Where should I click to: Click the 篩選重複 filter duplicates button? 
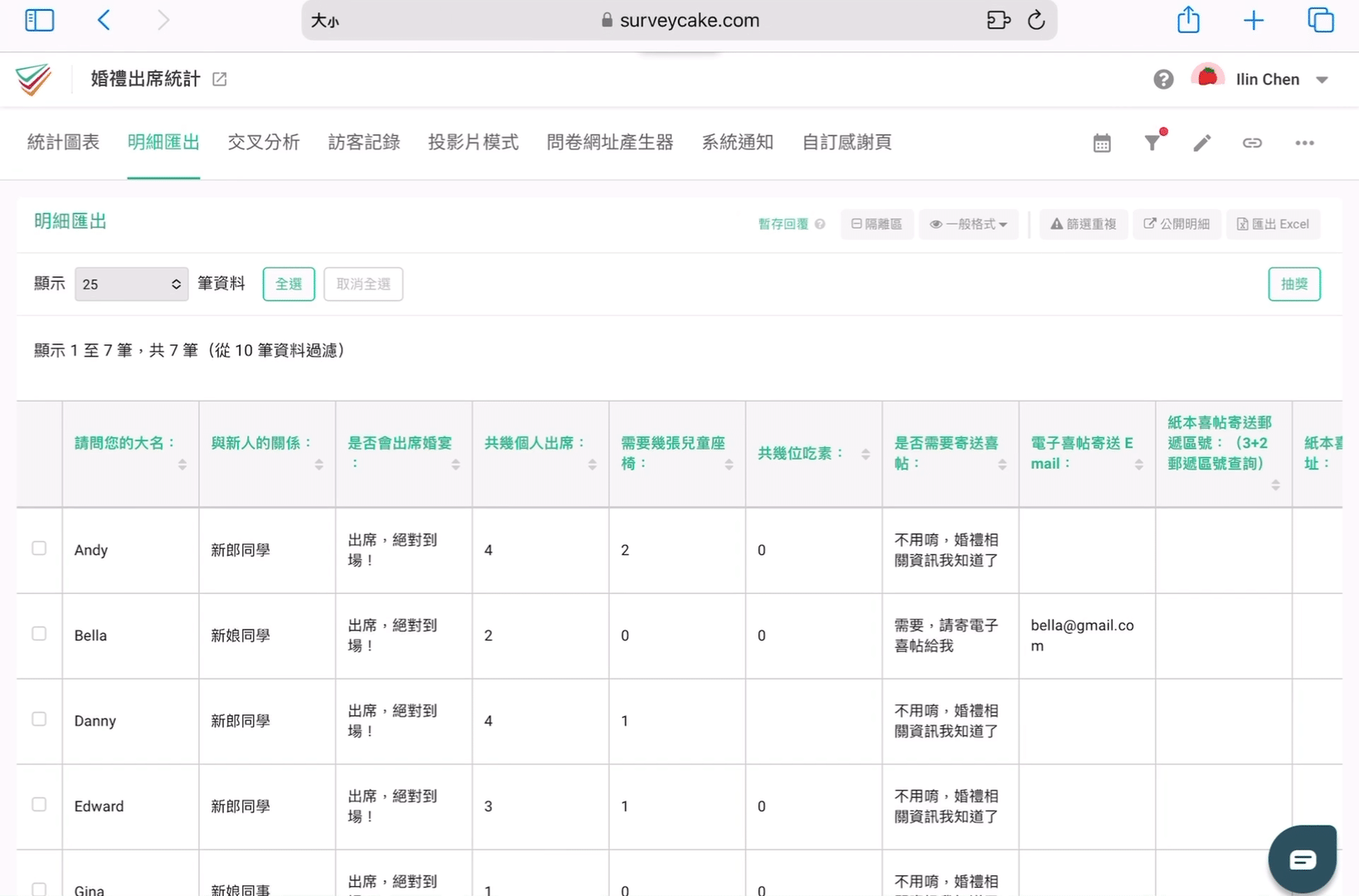[1084, 224]
